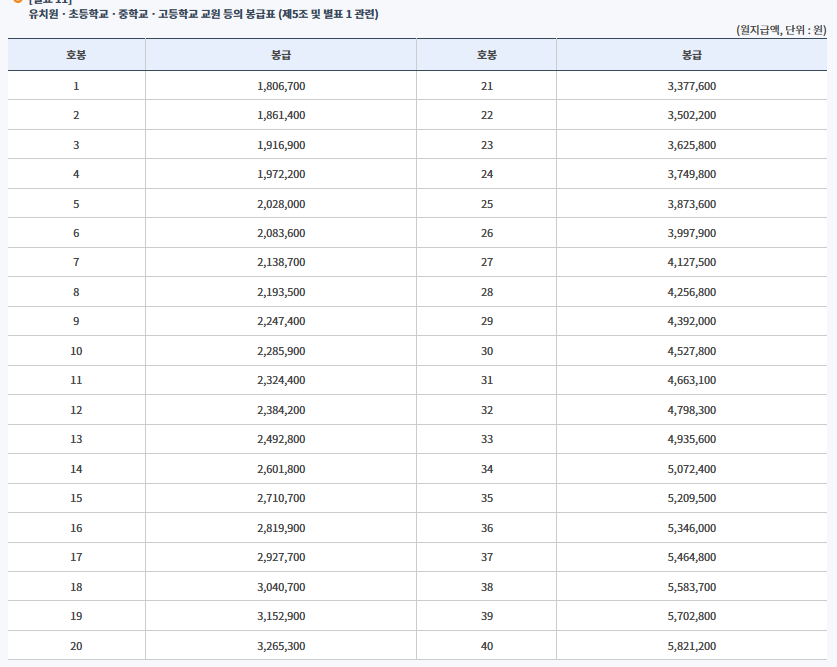The image size is (837, 667).
Task: Click the amount 2,492,800
Action: pos(281,439)
